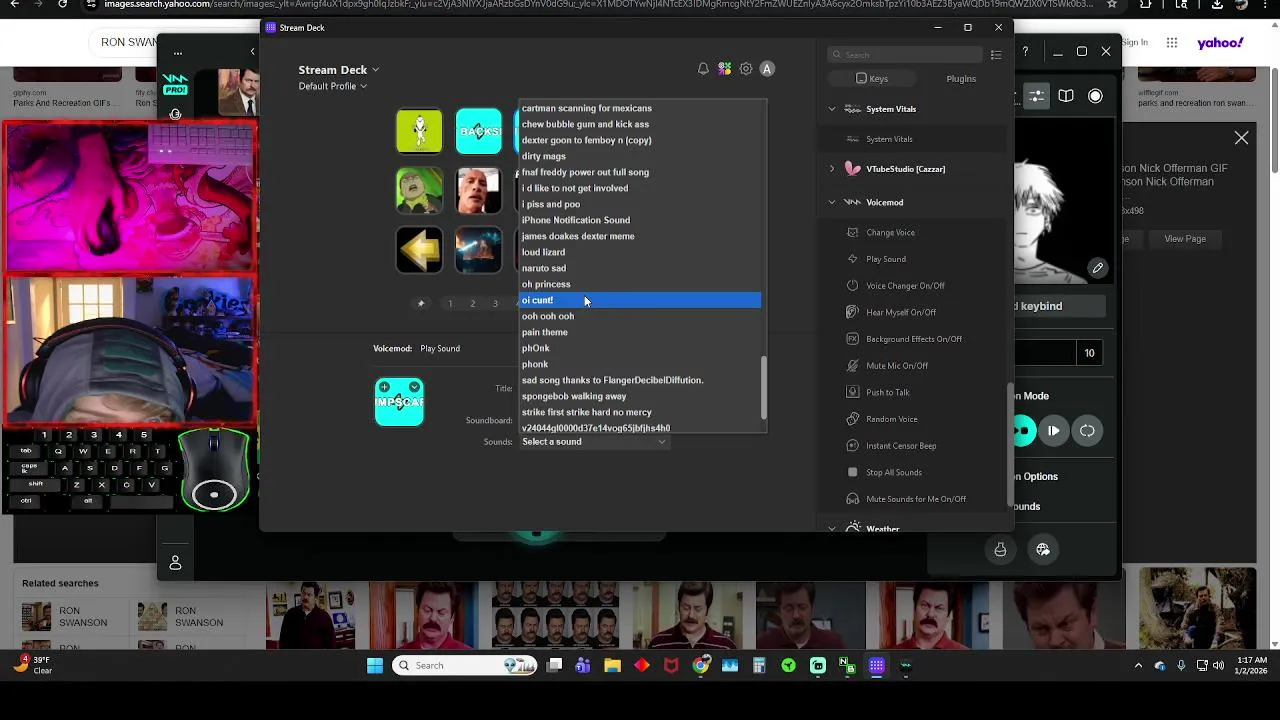The height and width of the screenshot is (720, 1280).
Task: Open the account avatar 'A' icon
Action: pos(767,69)
